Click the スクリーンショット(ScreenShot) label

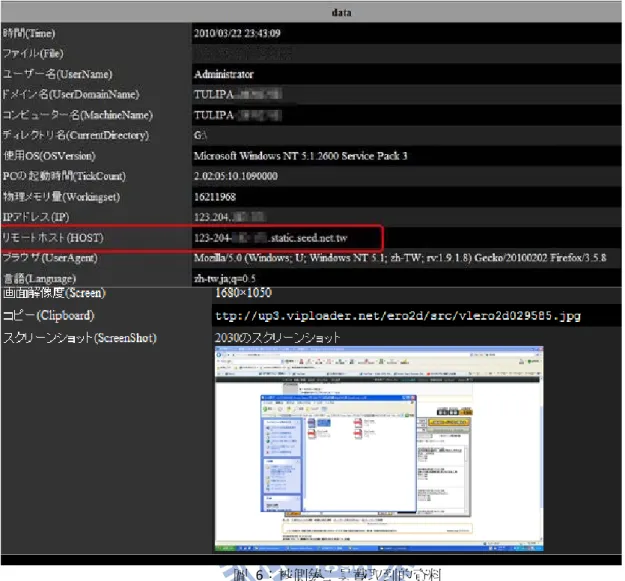(x=80, y=338)
